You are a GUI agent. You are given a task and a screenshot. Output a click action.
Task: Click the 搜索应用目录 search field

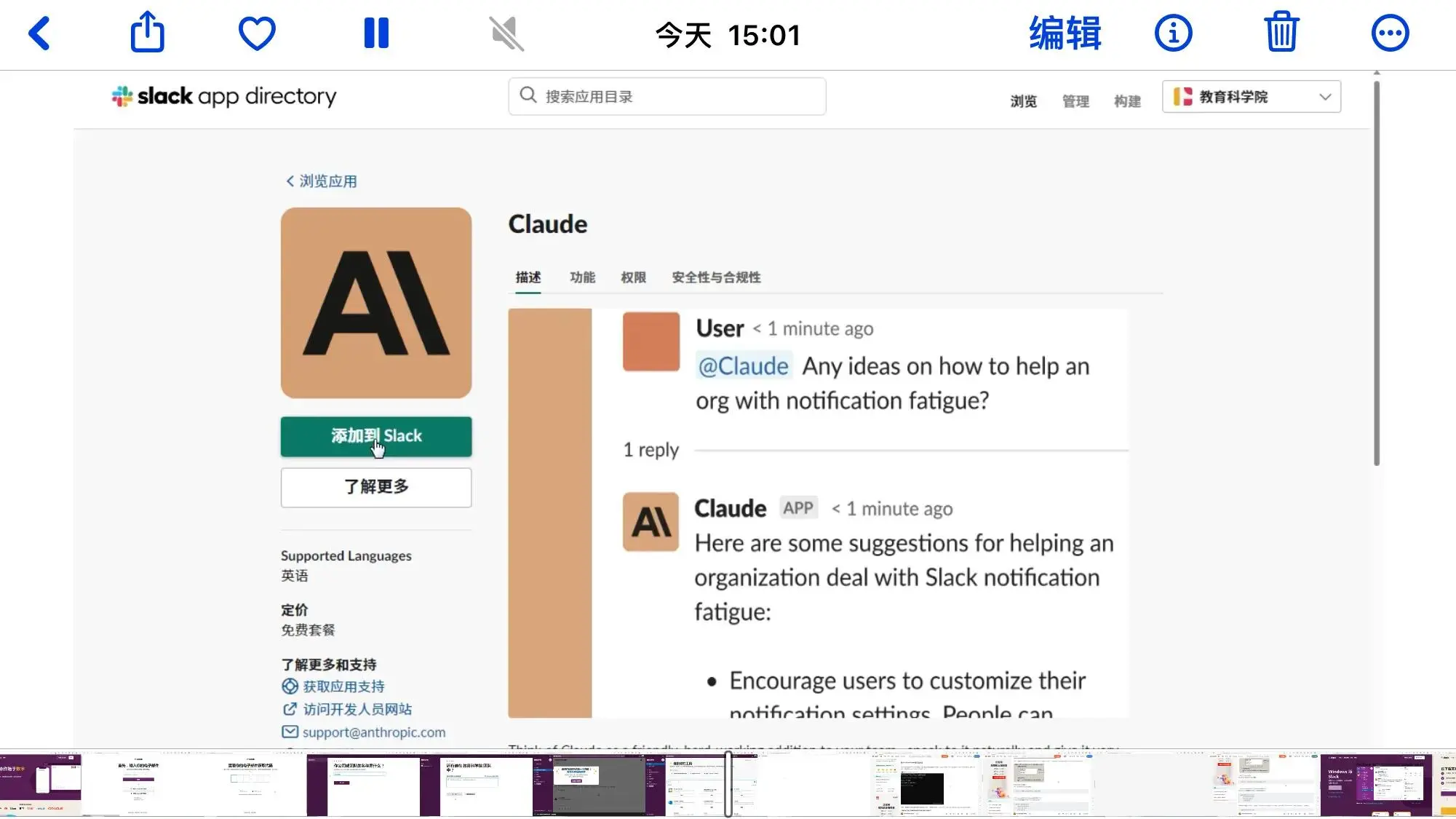click(667, 96)
